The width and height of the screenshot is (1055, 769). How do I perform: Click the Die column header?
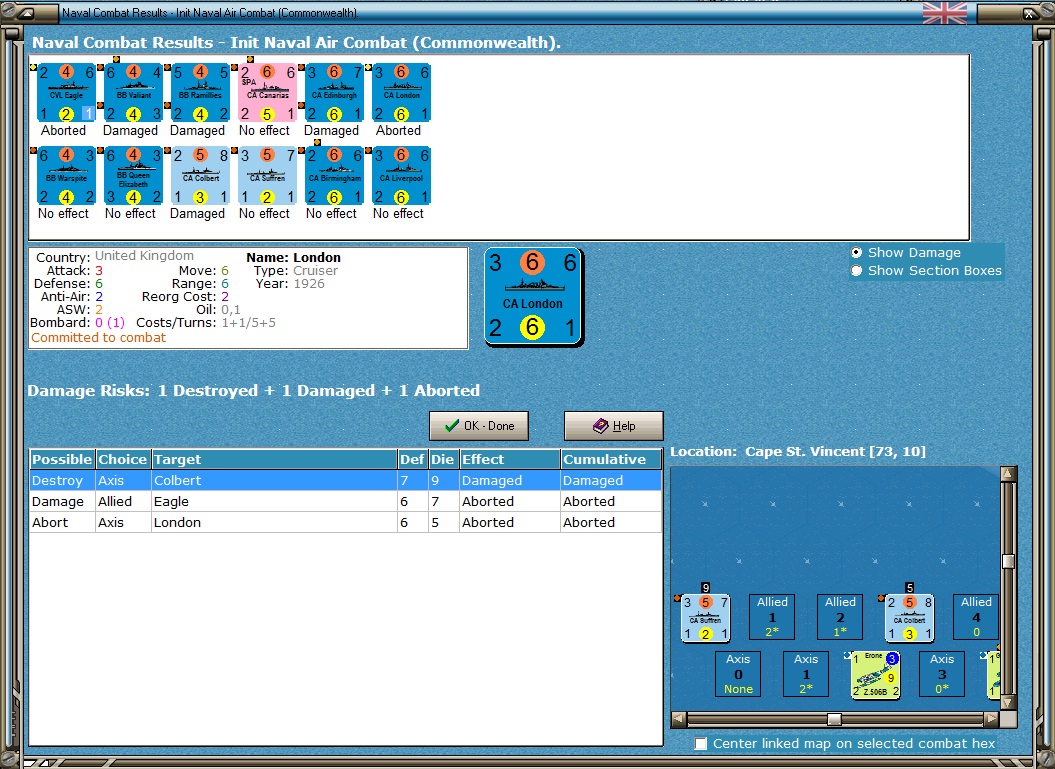click(x=443, y=460)
